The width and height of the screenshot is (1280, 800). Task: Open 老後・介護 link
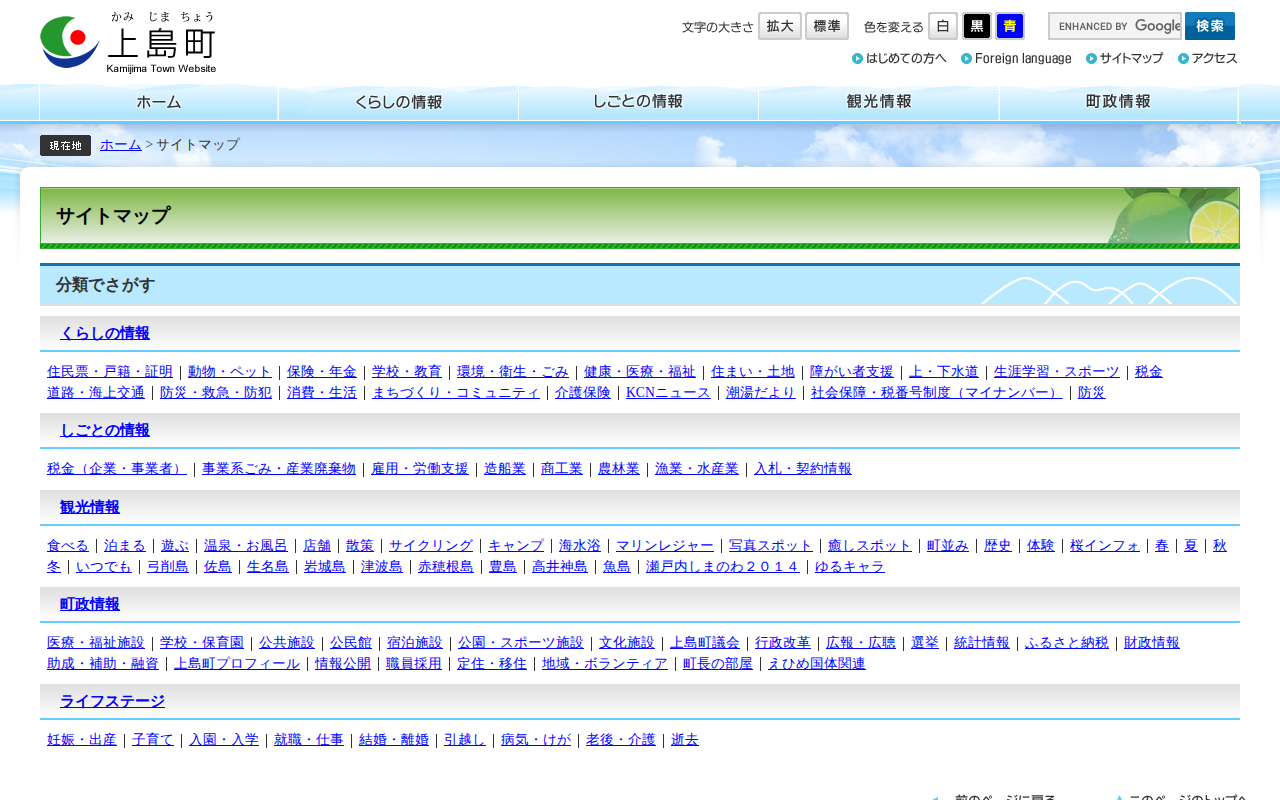click(x=621, y=740)
